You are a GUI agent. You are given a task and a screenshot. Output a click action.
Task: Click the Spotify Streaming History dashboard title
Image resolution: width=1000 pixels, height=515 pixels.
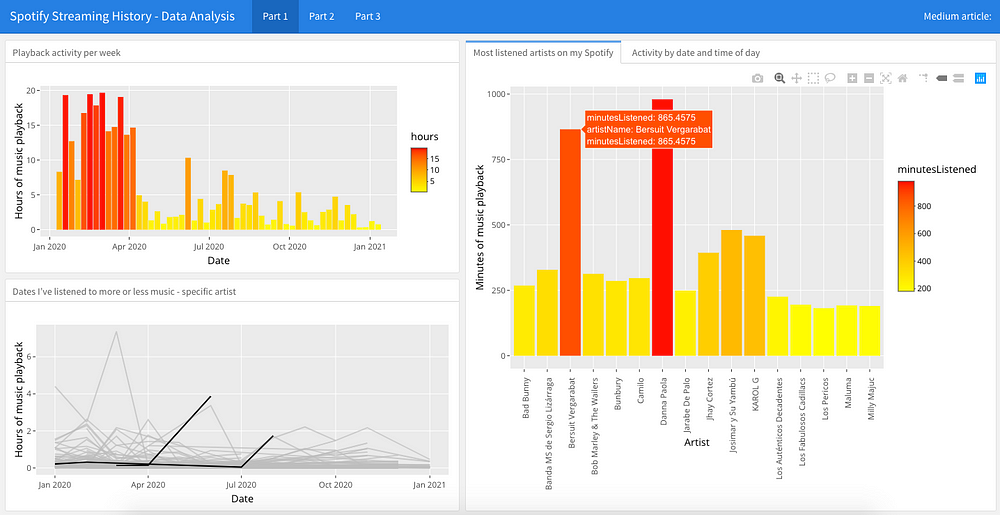point(122,16)
